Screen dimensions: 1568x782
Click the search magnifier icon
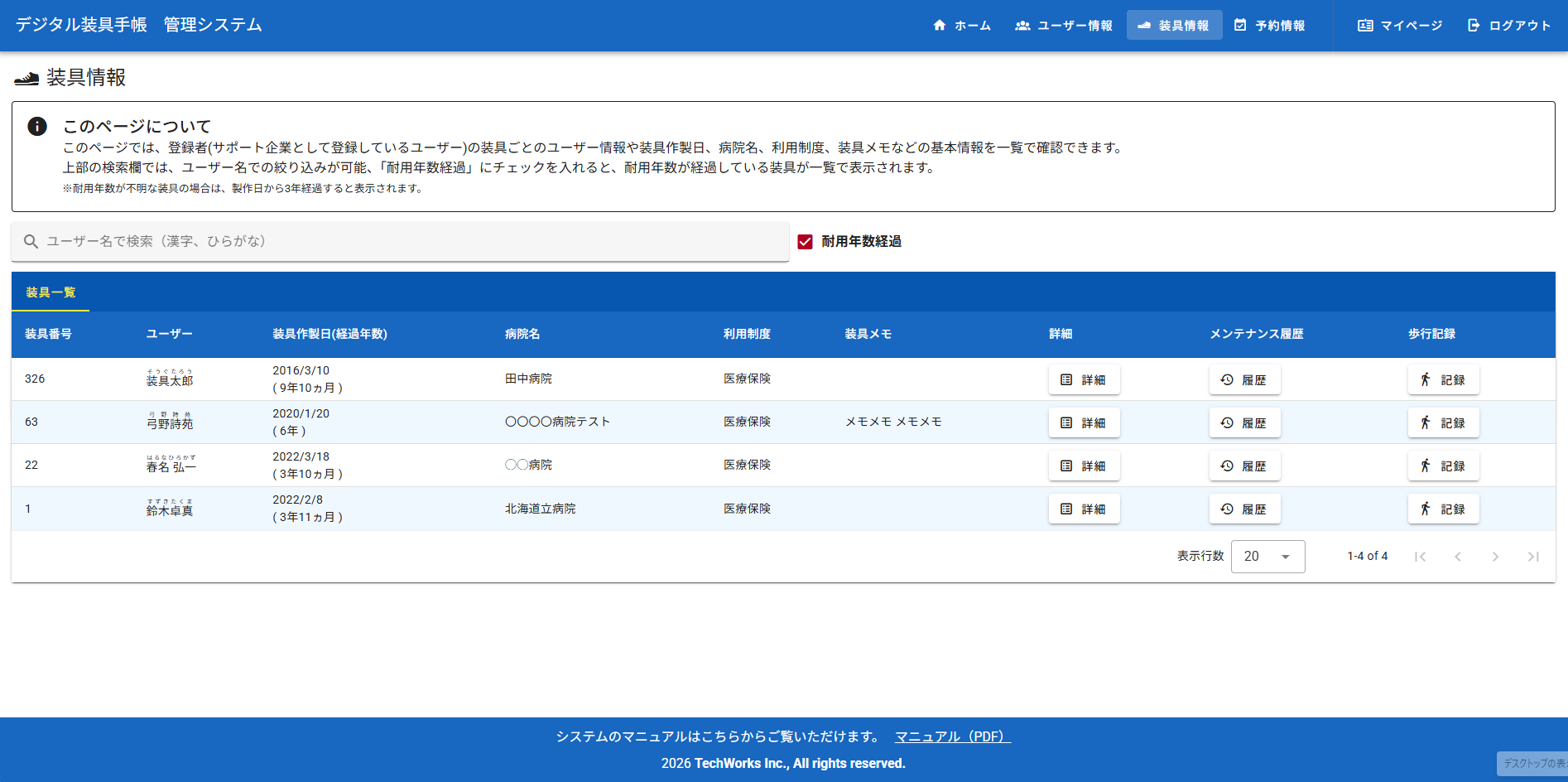pyautogui.click(x=31, y=241)
